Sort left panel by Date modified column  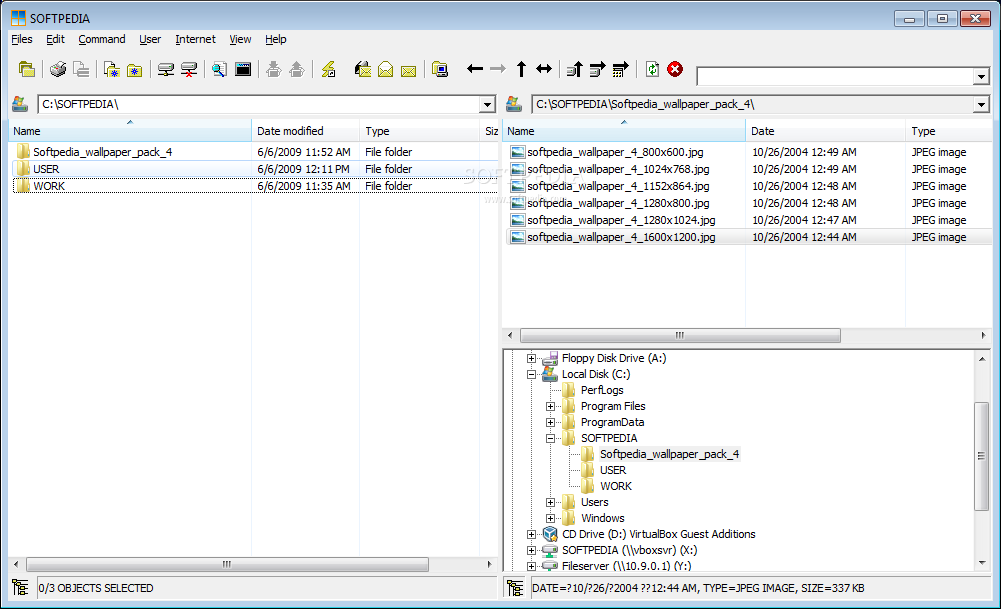pyautogui.click(x=305, y=131)
